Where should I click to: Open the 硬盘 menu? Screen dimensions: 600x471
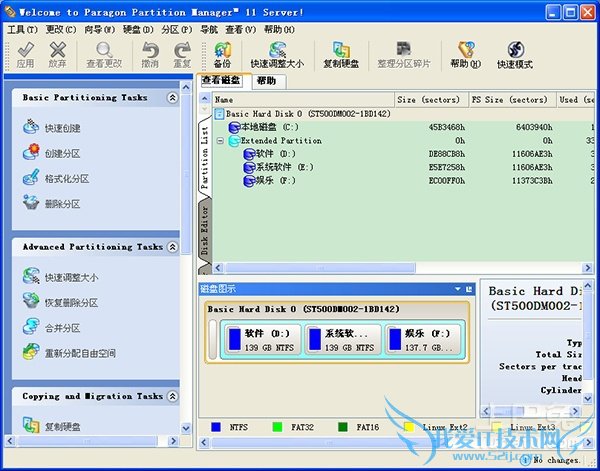tap(132, 30)
